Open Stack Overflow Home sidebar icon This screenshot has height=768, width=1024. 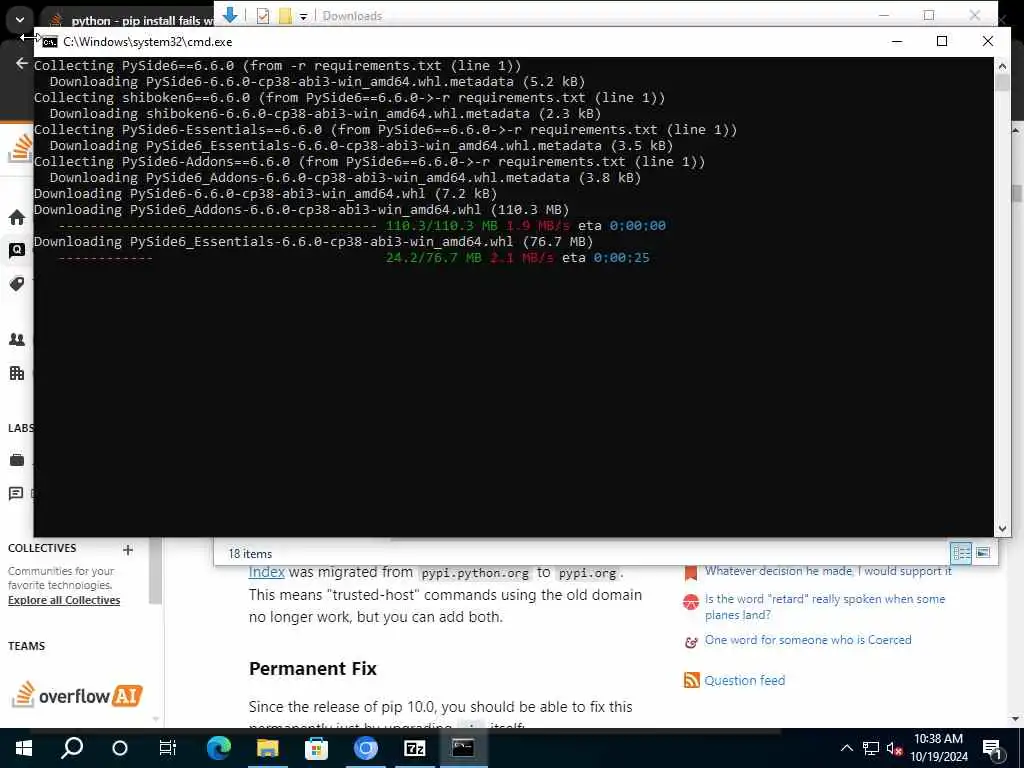pyautogui.click(x=17, y=217)
